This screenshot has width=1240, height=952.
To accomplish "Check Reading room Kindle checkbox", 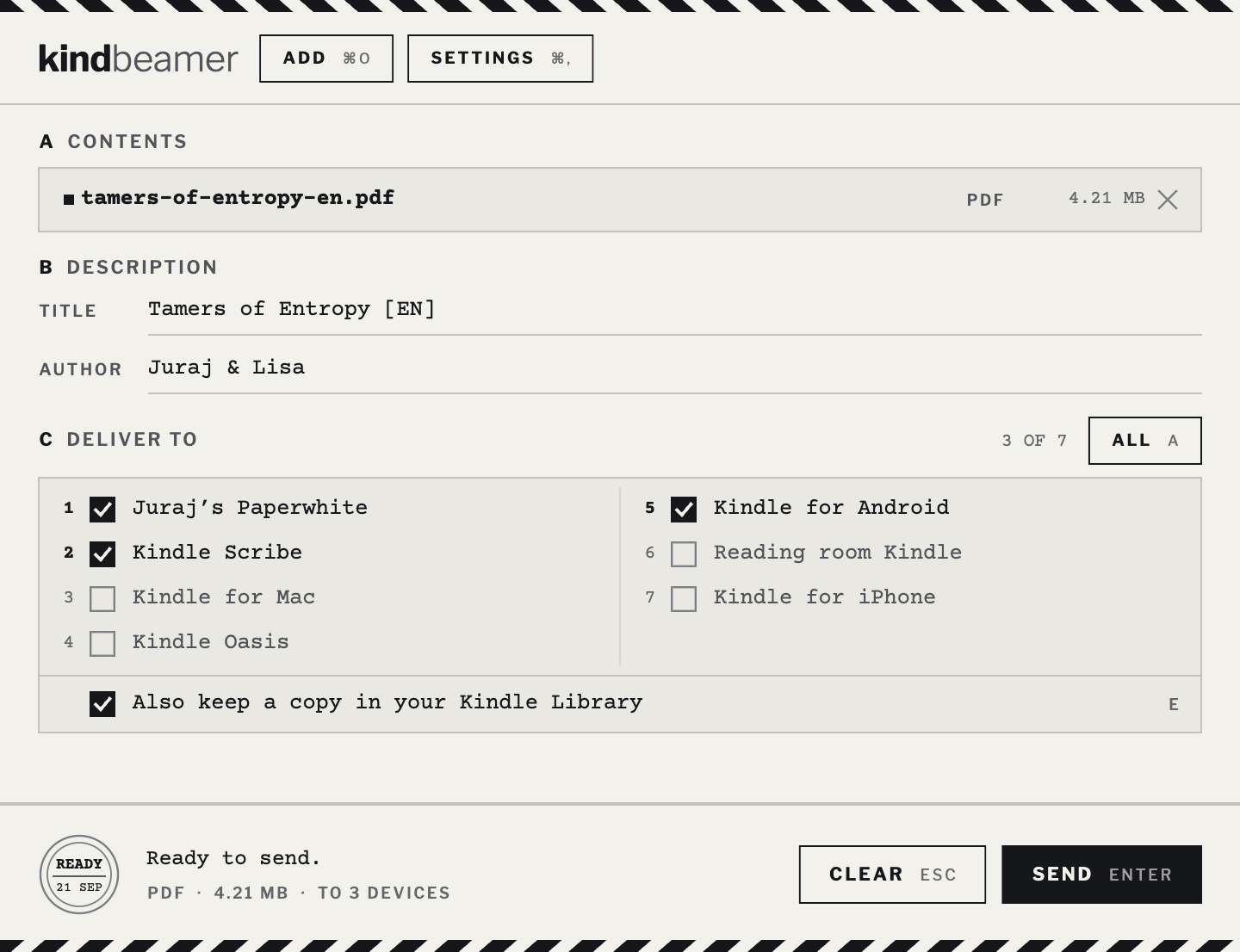I will [684, 554].
